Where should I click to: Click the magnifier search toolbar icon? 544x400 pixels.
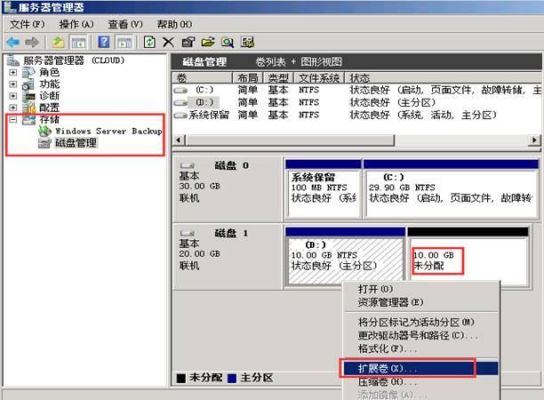pyautogui.click(x=228, y=42)
